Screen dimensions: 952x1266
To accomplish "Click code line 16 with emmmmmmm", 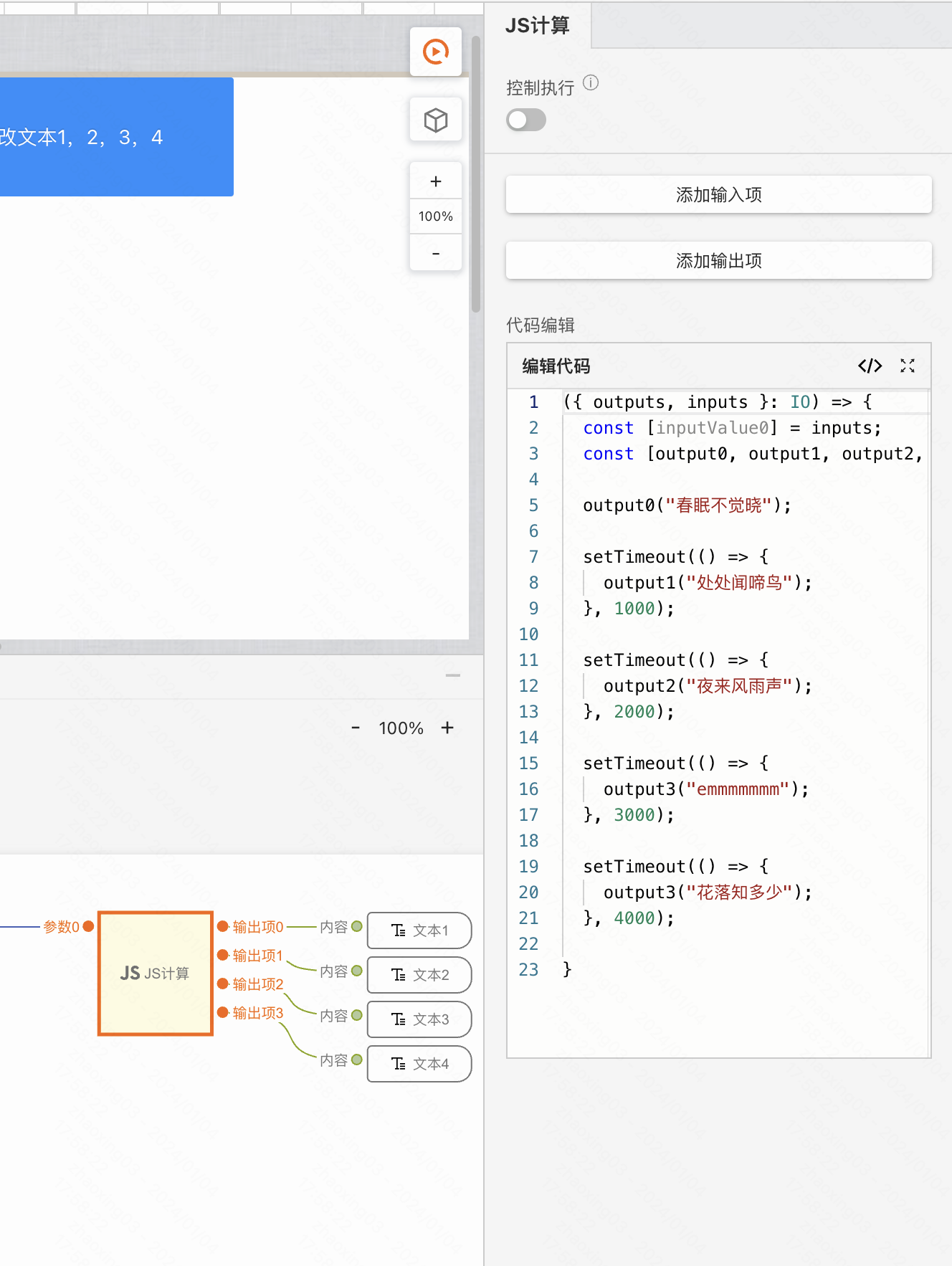I will pos(706,789).
